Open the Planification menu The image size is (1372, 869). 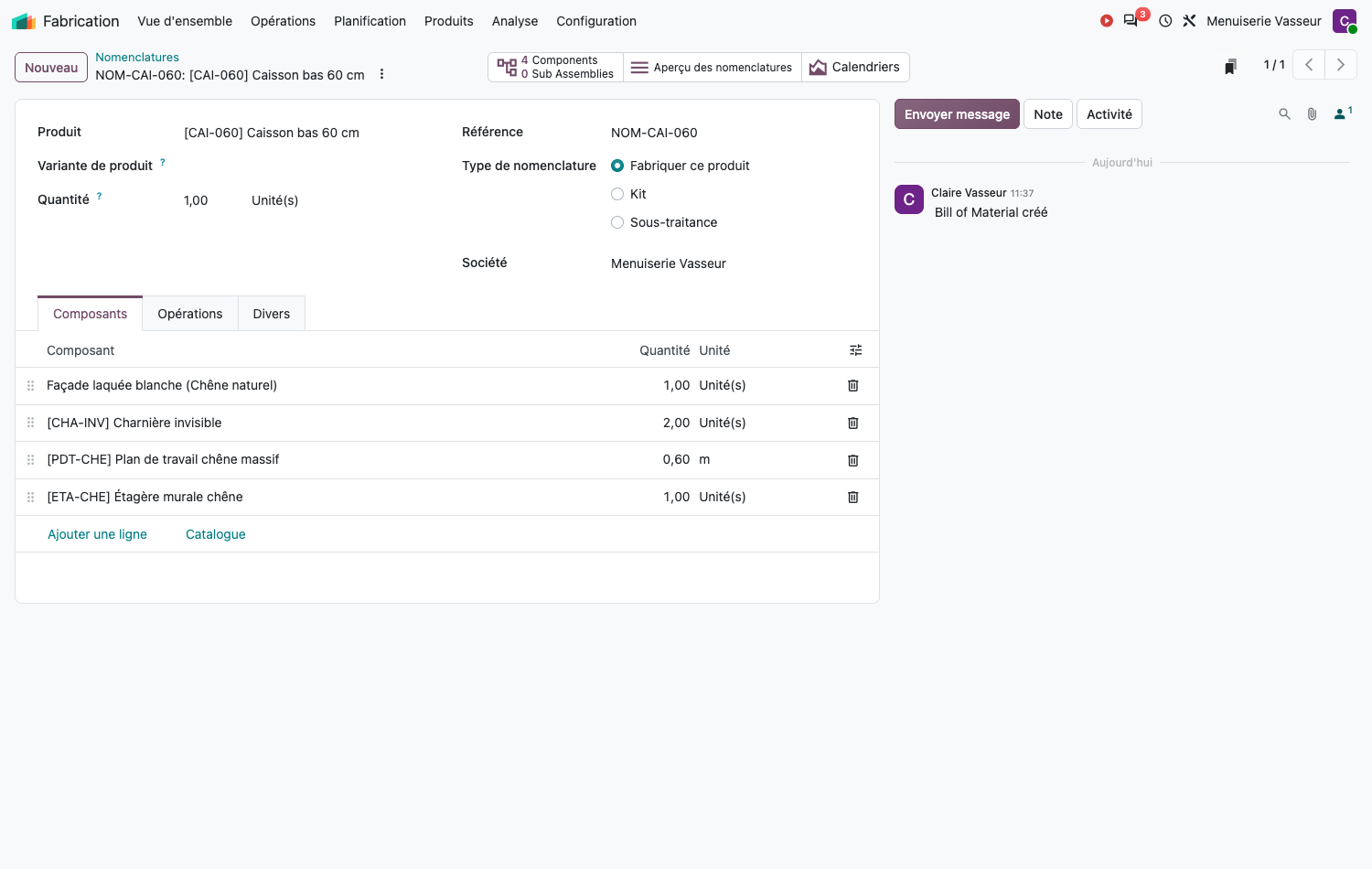(x=370, y=21)
